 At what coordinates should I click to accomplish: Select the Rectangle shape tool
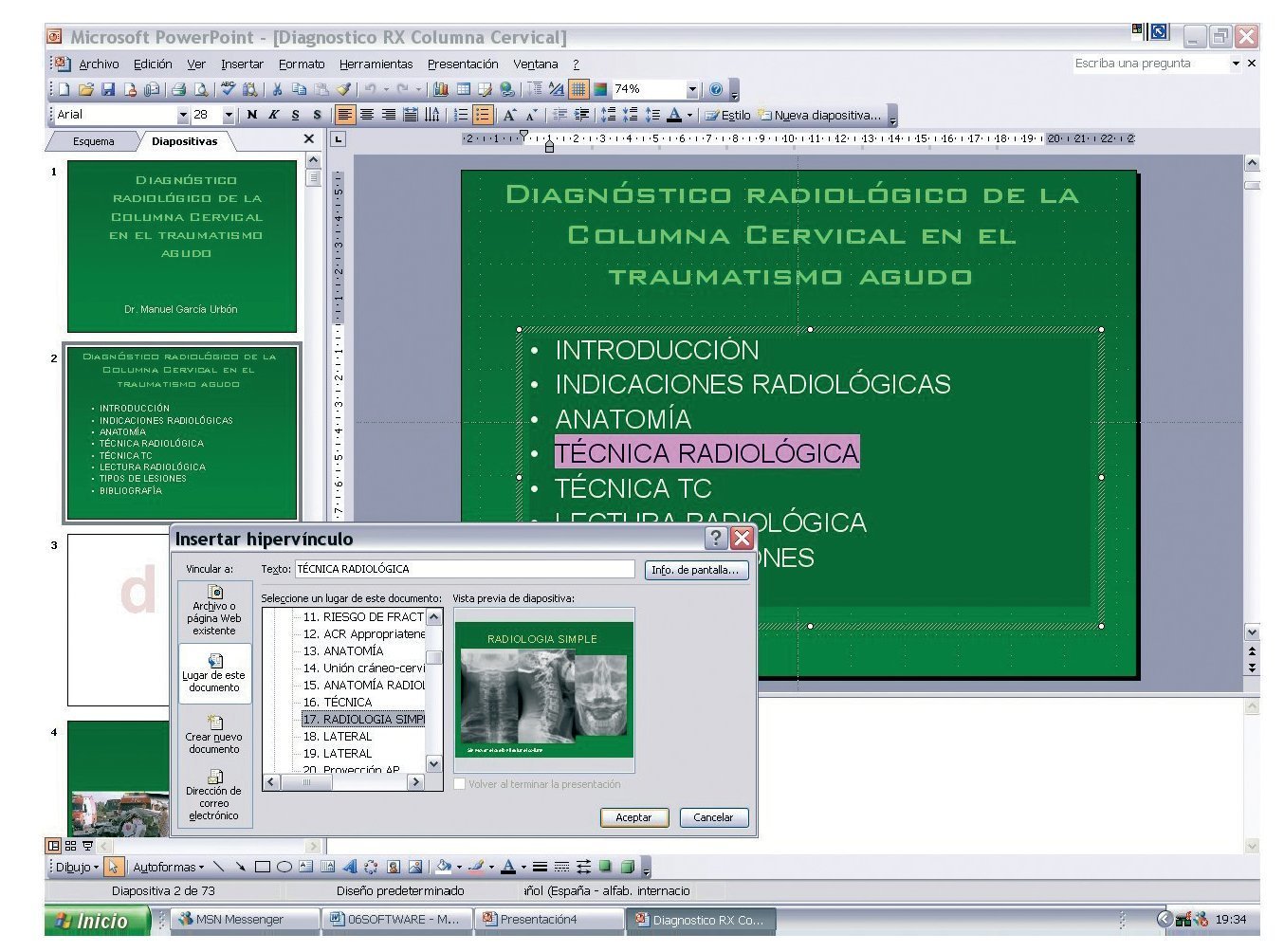click(x=263, y=867)
